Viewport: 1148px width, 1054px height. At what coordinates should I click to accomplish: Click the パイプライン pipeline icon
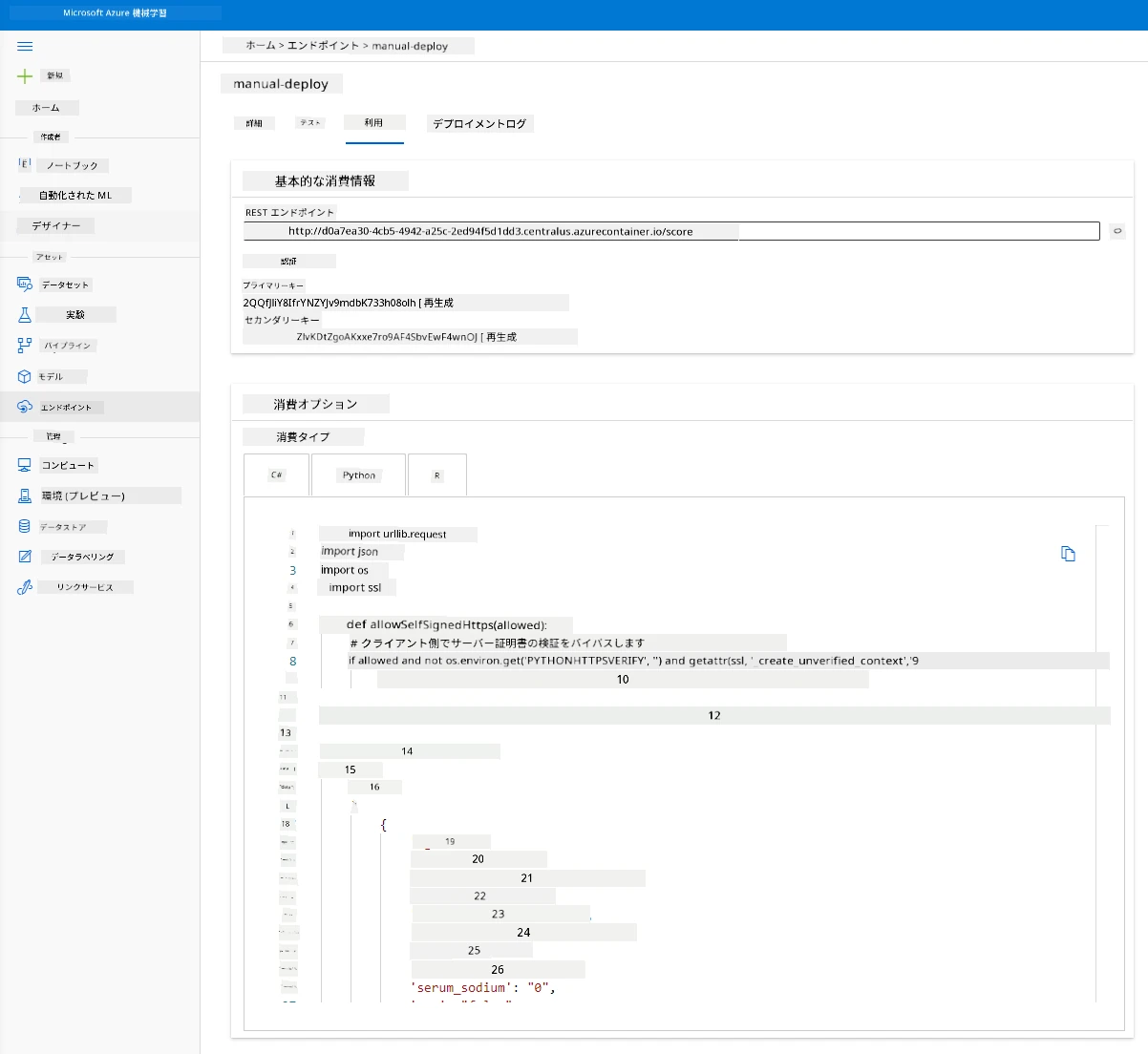[25, 346]
